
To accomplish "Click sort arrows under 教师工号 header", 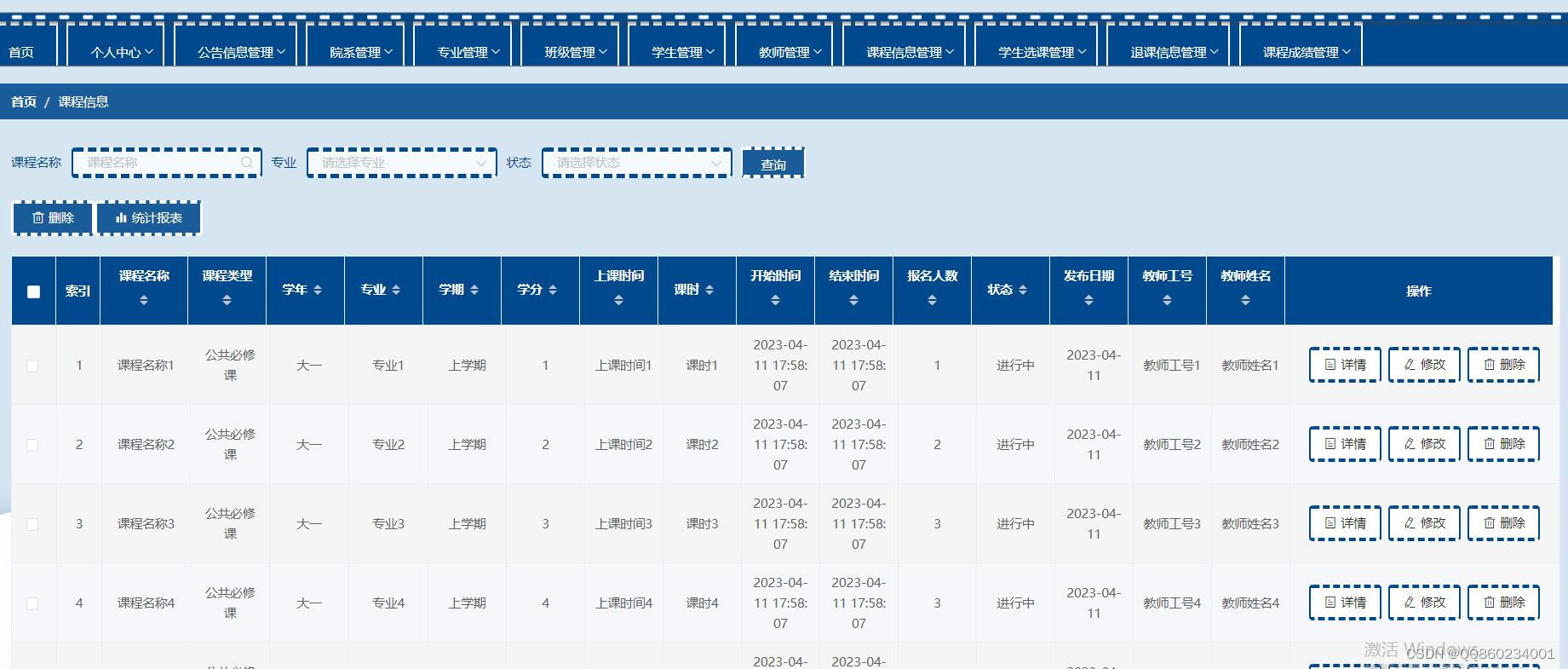I will (1167, 300).
